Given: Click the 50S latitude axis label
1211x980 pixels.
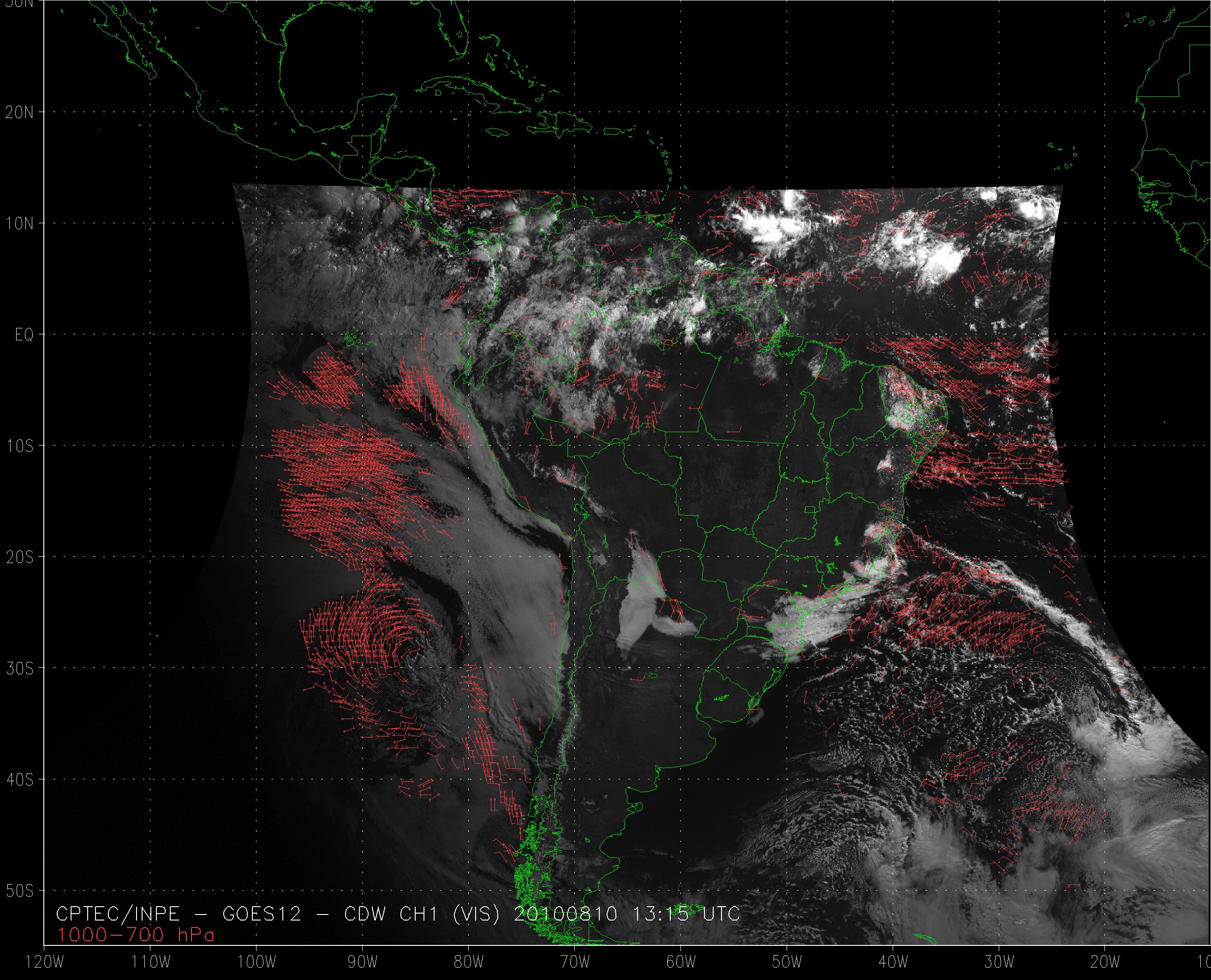Looking at the screenshot, I should pyautogui.click(x=19, y=891).
